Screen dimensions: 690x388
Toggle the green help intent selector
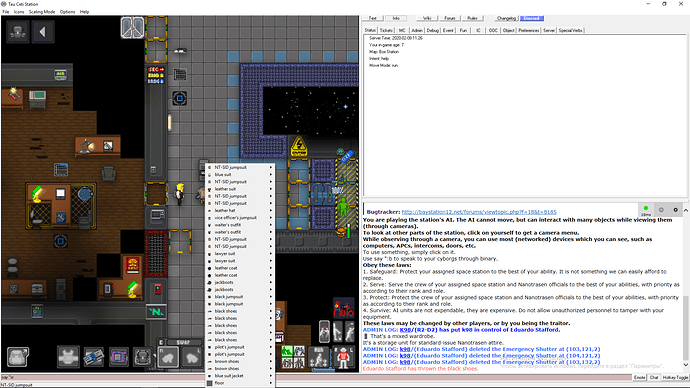(x=287, y=351)
